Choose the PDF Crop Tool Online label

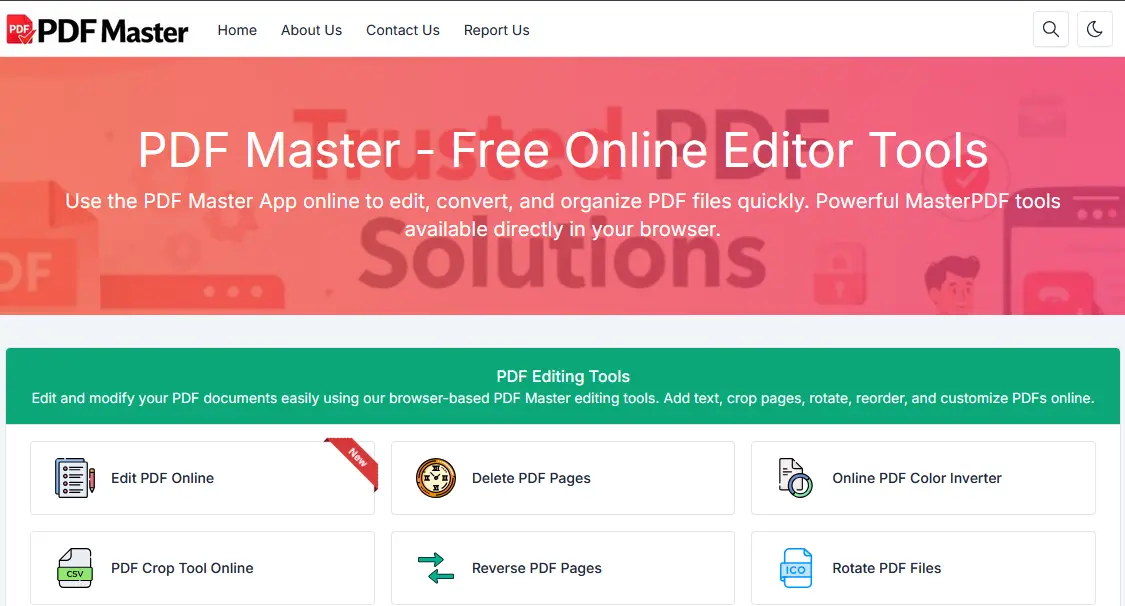pos(182,568)
